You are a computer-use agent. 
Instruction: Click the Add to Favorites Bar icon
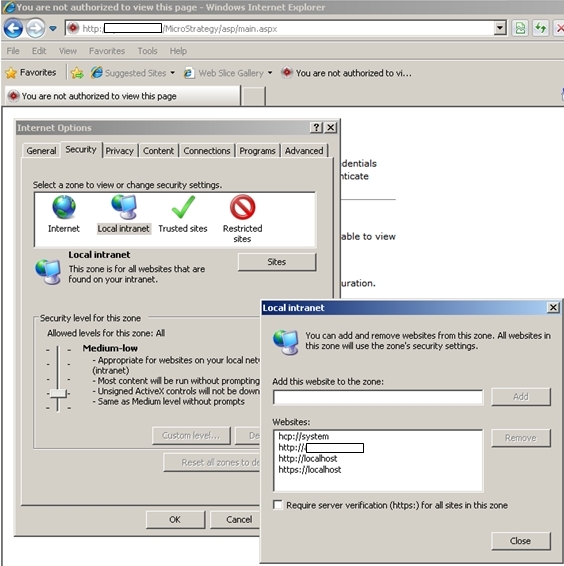click(x=77, y=73)
